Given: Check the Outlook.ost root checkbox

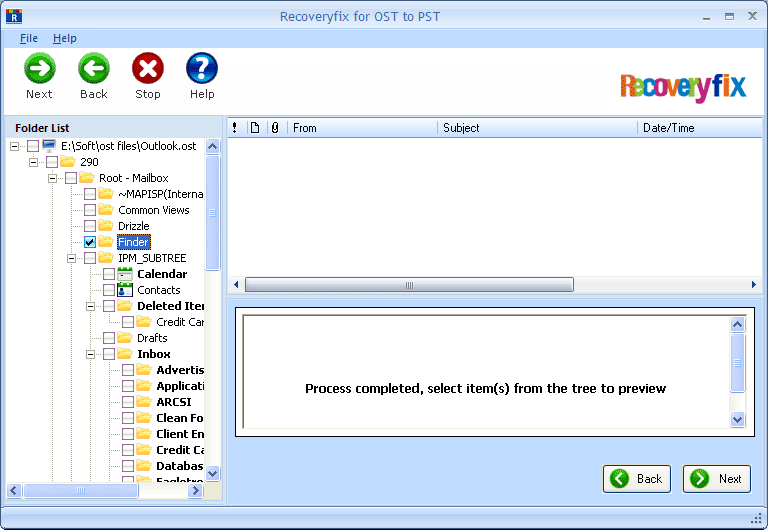Looking at the screenshot, I should click(33, 146).
